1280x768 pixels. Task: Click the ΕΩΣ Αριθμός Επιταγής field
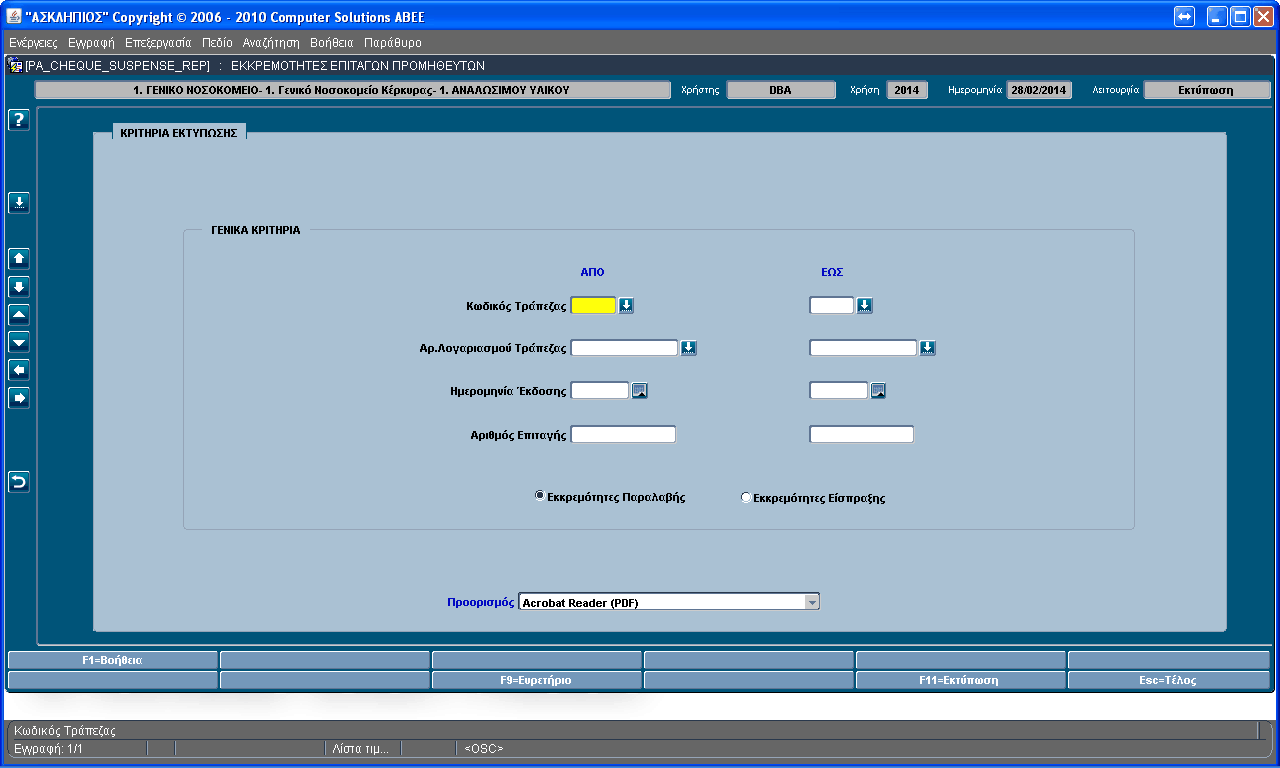coord(862,434)
